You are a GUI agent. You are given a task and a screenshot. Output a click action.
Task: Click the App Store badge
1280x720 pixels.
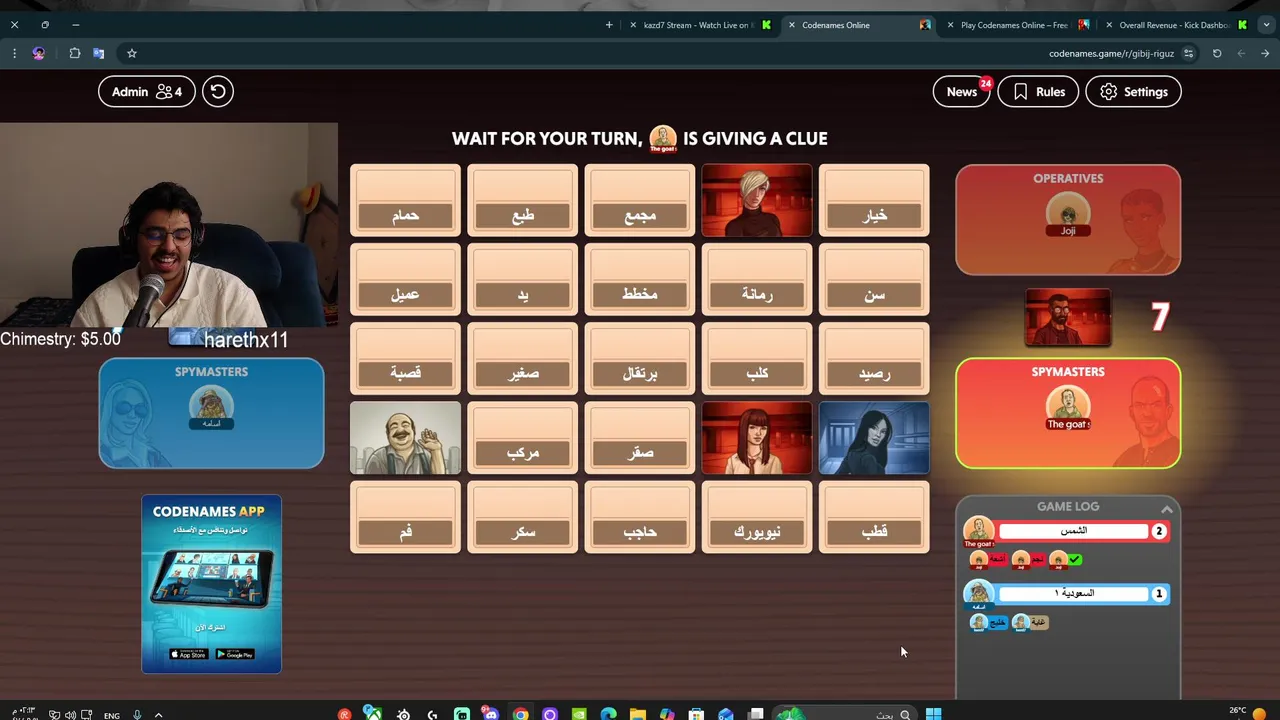click(x=188, y=654)
